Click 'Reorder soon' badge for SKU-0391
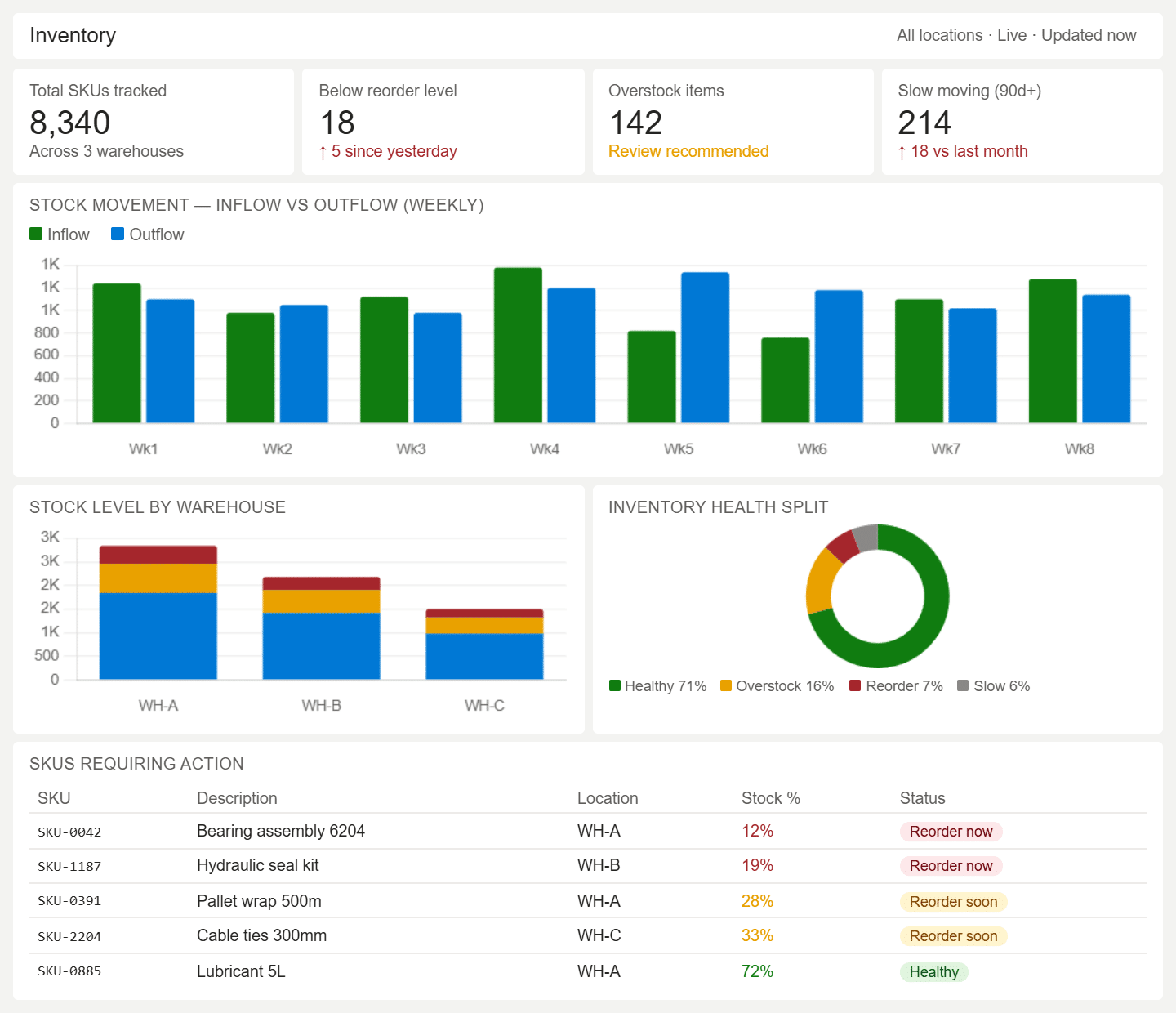This screenshot has height=1013, width=1176. click(x=954, y=902)
